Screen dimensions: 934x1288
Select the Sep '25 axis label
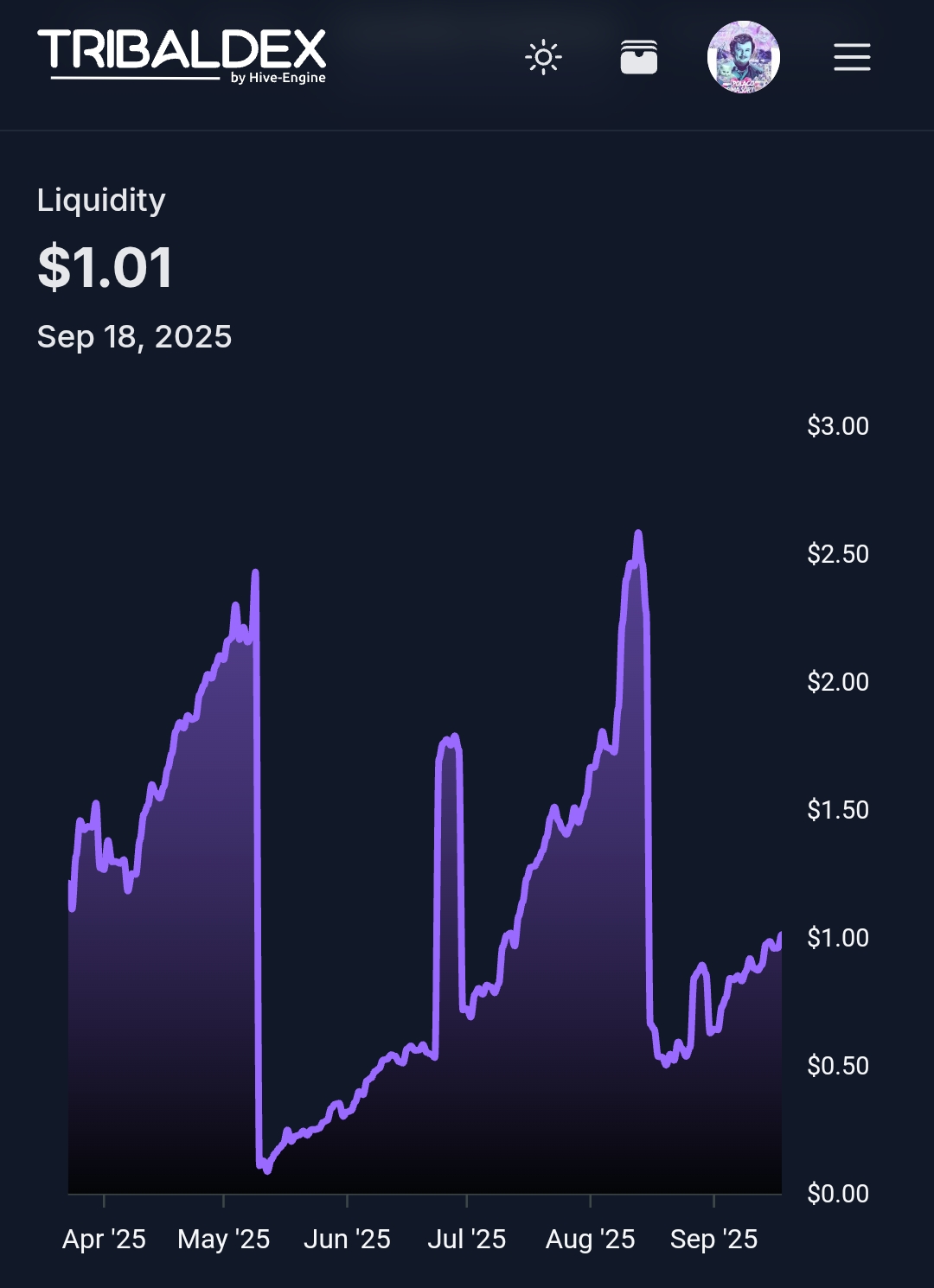(713, 1239)
